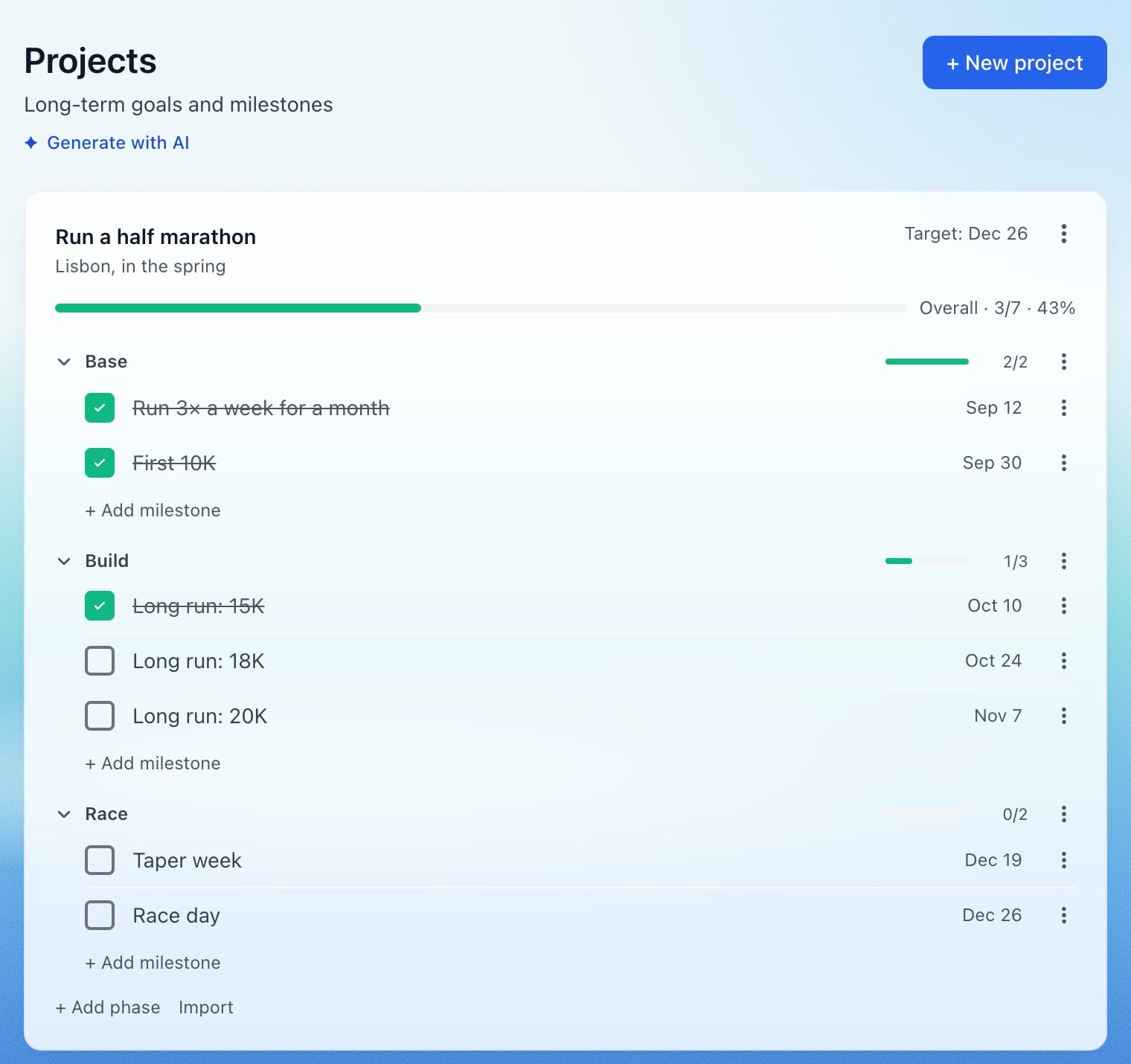
Task: Open options for Race day milestone
Action: [x=1064, y=915]
